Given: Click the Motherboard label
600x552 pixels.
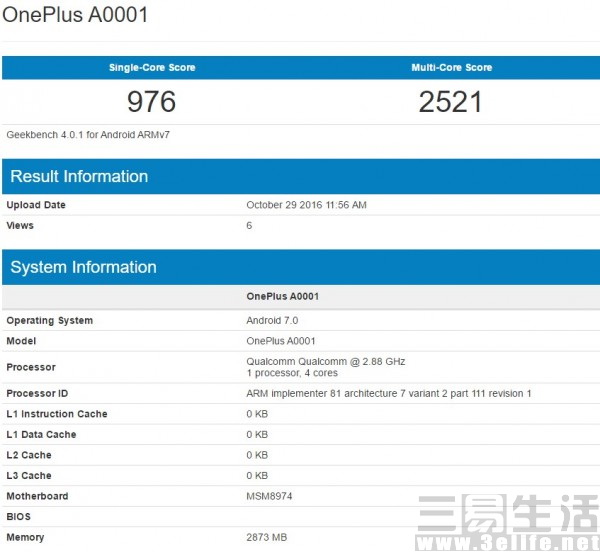Looking at the screenshot, I should click(38, 497).
